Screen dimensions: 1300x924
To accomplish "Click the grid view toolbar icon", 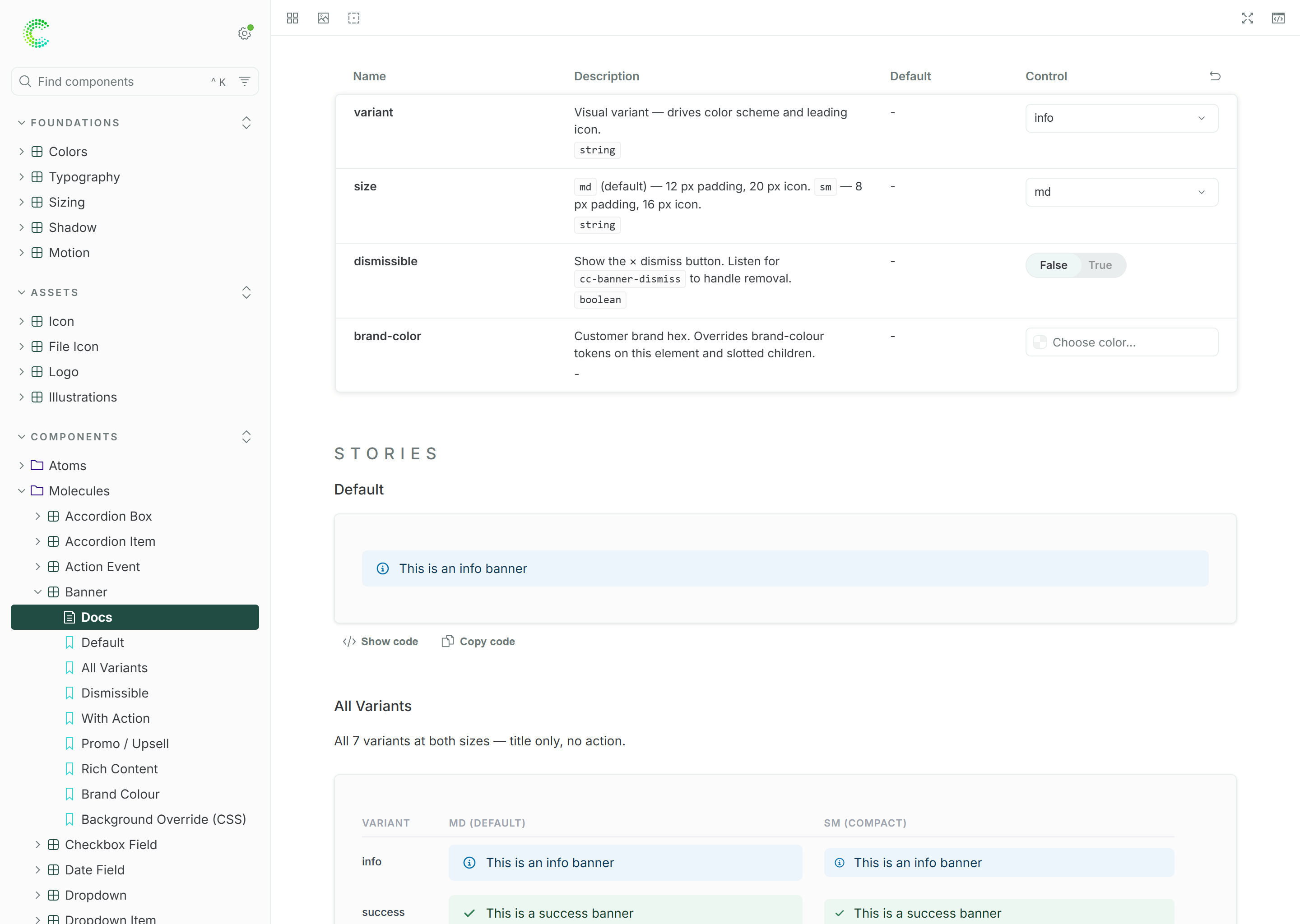I will [x=292, y=18].
